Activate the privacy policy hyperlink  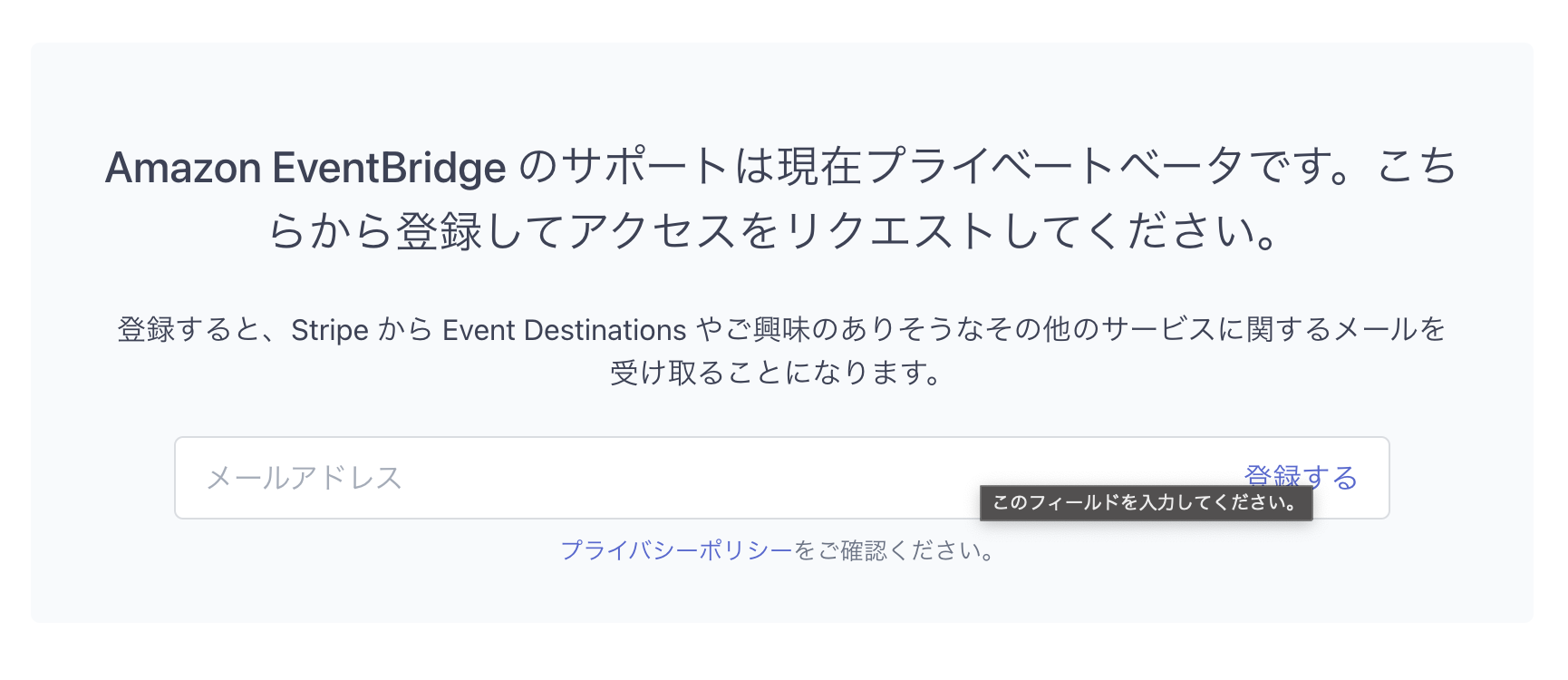675,549
